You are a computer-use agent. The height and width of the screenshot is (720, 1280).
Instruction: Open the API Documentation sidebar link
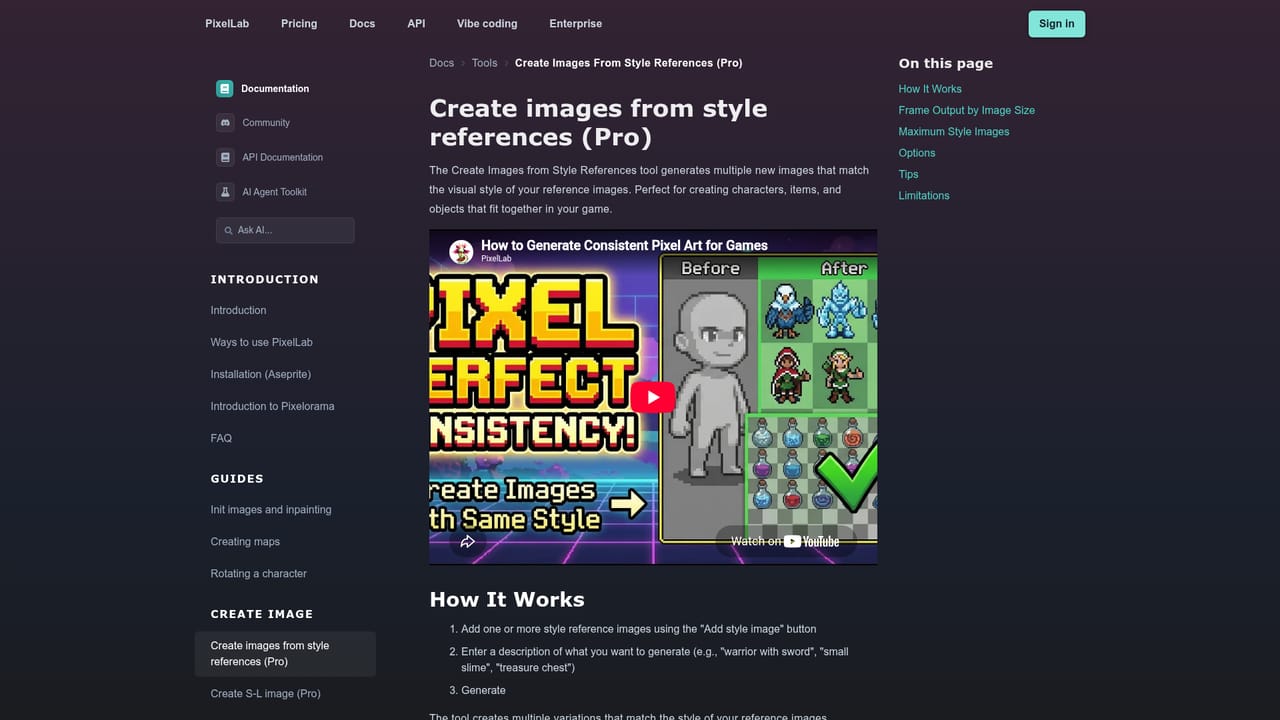coord(282,158)
